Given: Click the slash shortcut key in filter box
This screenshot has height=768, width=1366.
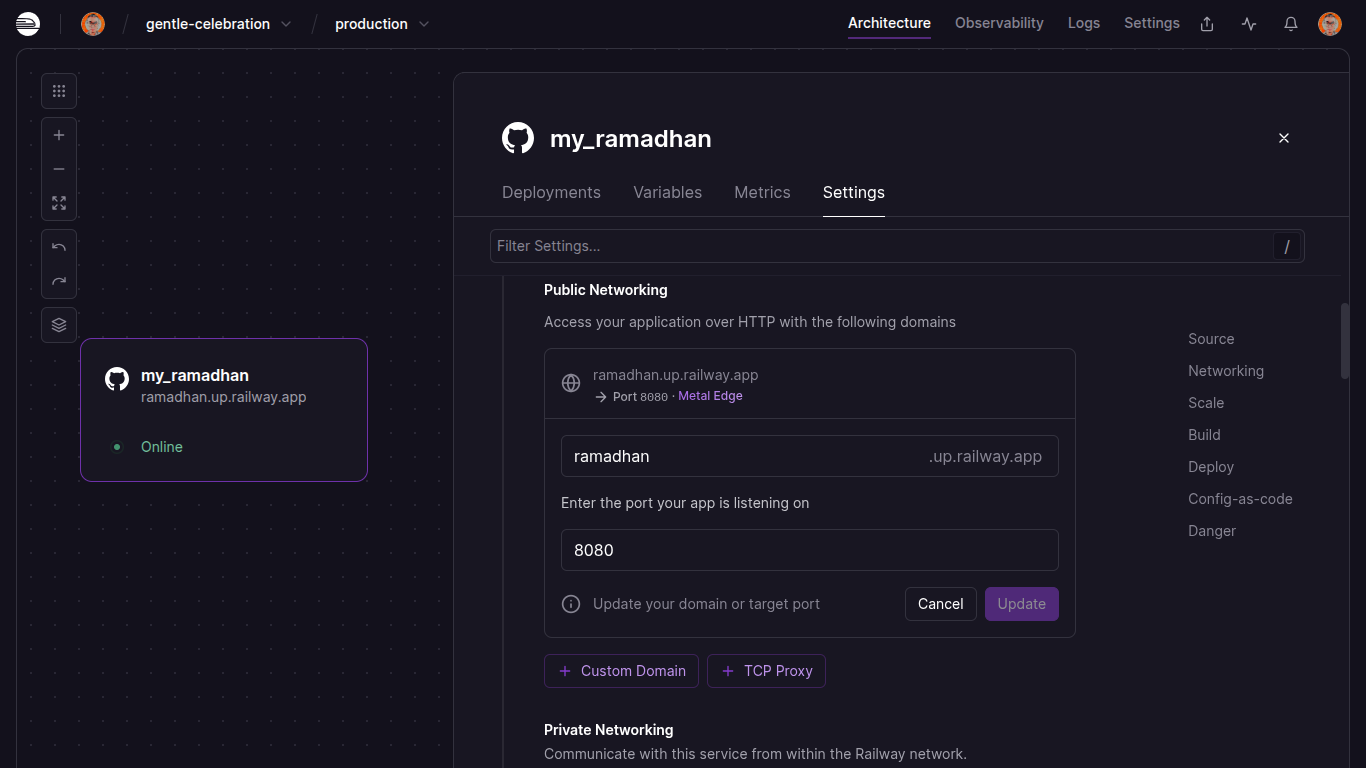Looking at the screenshot, I should coord(1287,246).
